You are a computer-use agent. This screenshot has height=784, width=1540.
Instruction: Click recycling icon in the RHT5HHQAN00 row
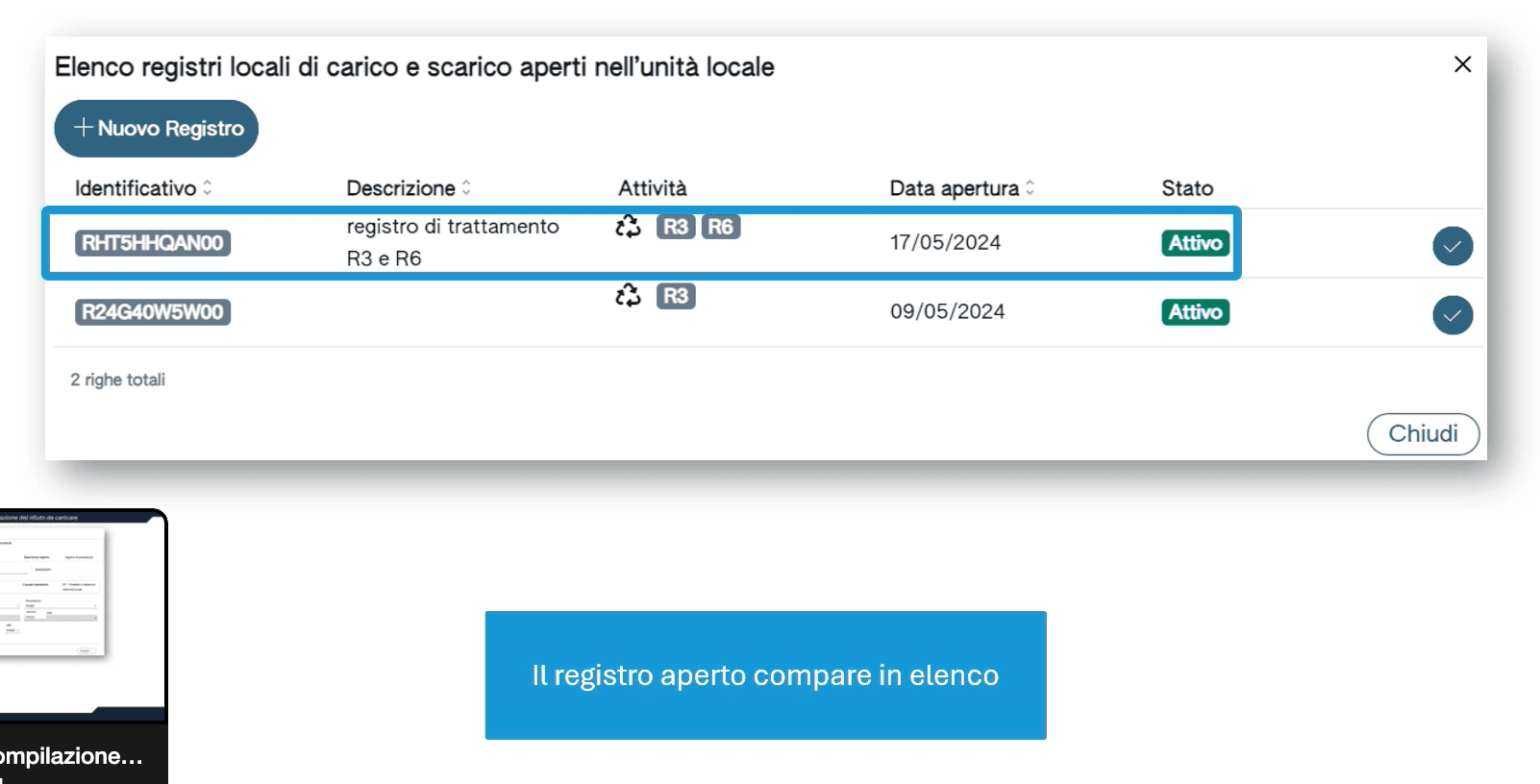tap(628, 227)
